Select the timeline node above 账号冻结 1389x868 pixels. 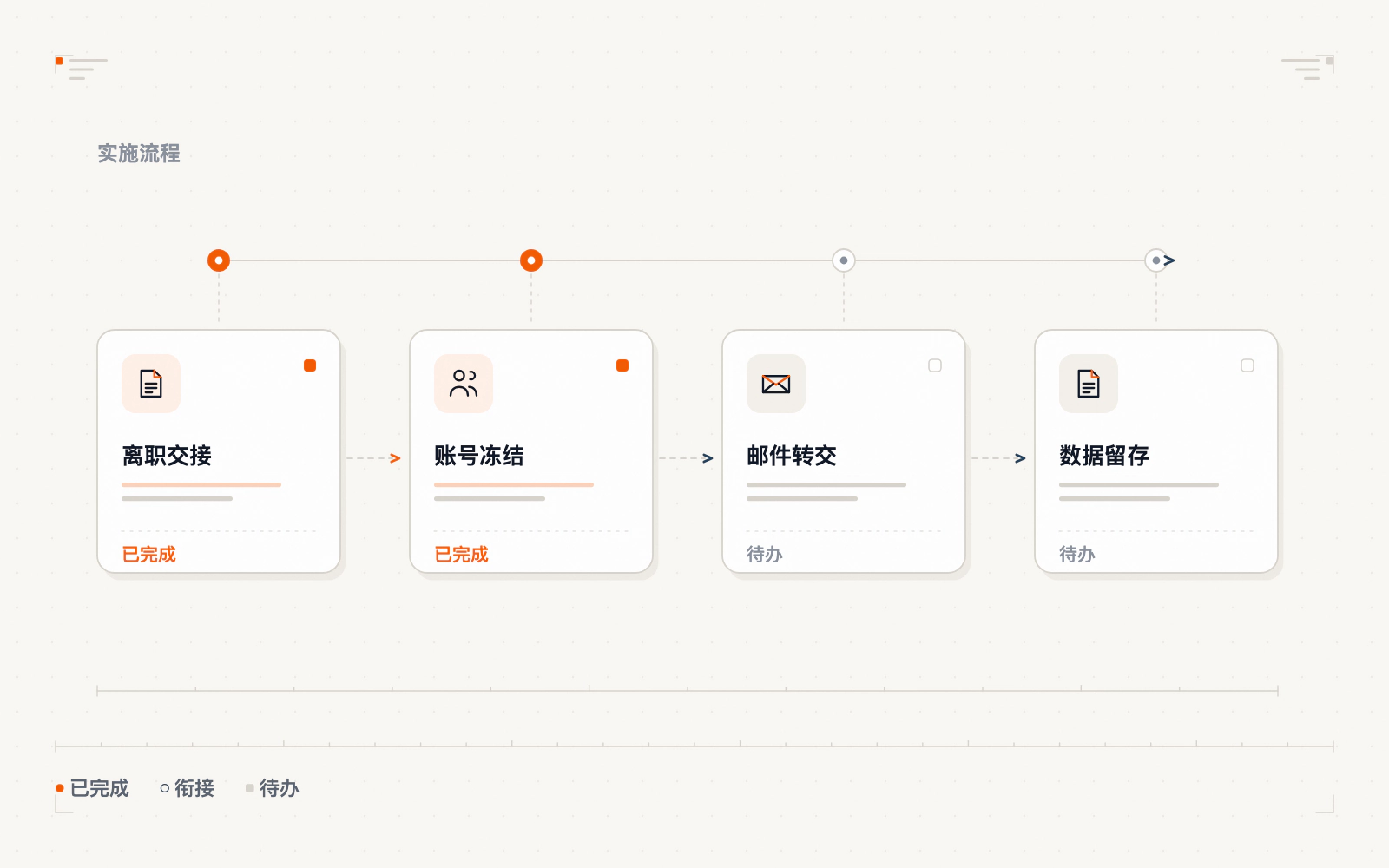531,260
